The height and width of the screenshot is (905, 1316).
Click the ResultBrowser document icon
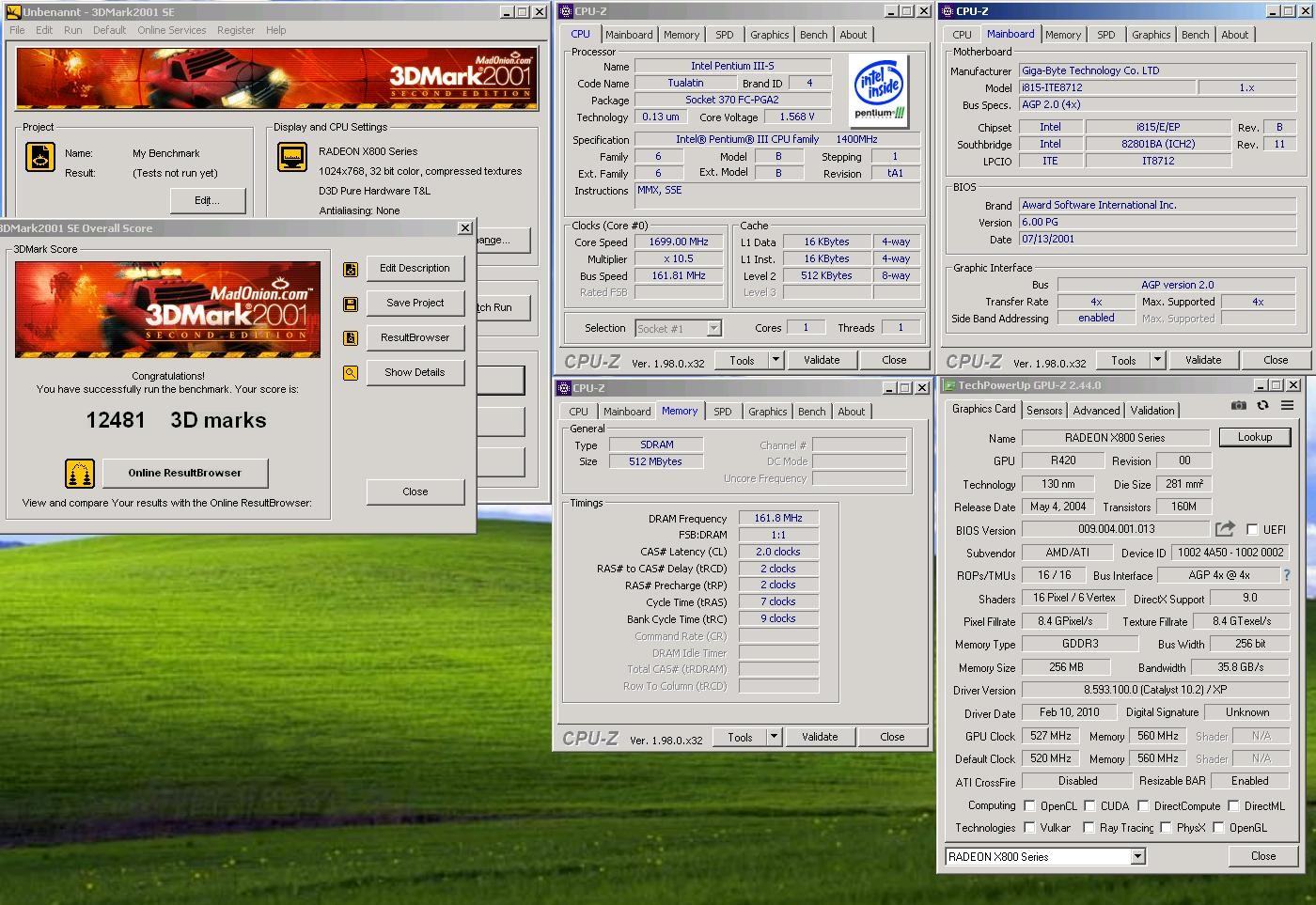(x=351, y=338)
